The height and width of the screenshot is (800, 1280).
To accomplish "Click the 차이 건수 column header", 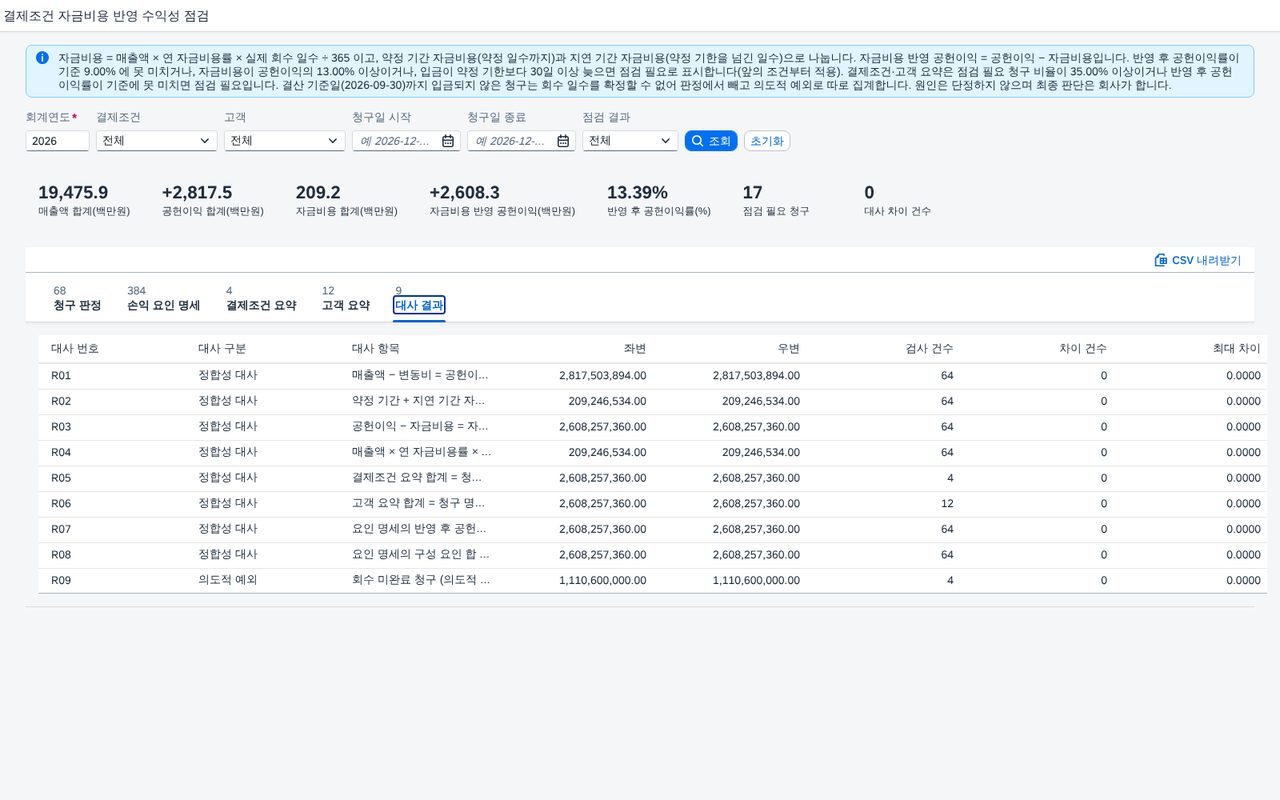I will (1083, 348).
